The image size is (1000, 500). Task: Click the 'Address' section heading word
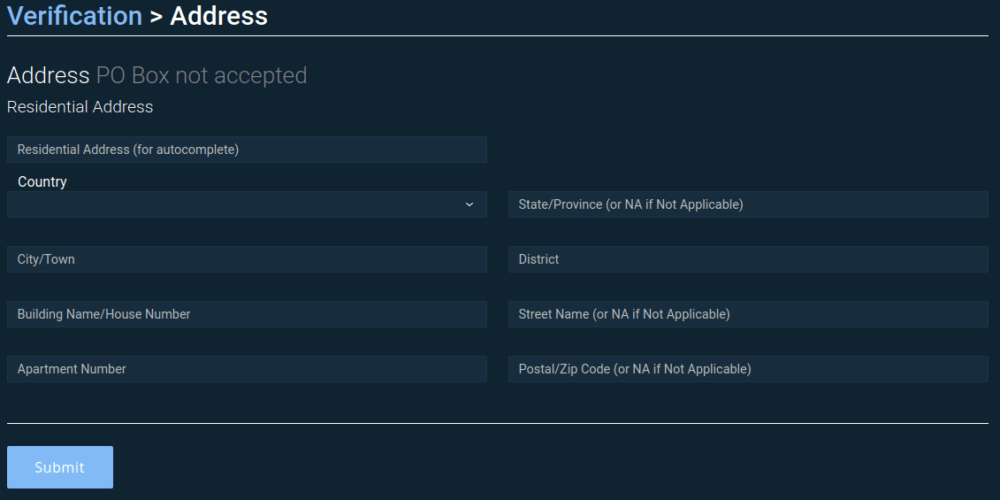coord(48,76)
